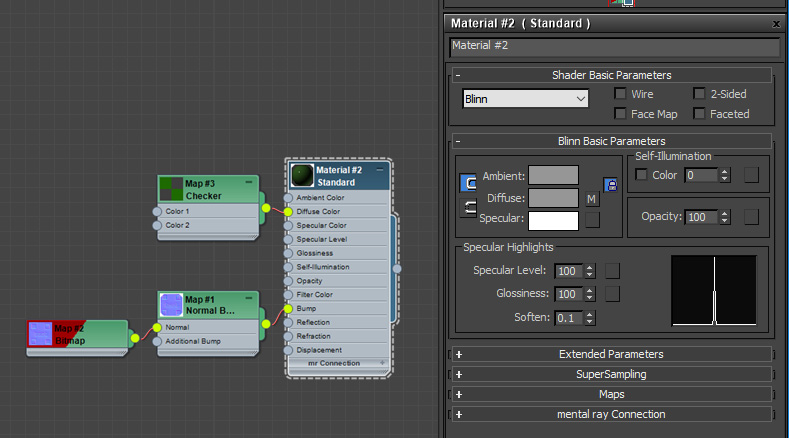Click the Diffuse Color input socket
Viewport: 789px width, 438px height.
coord(289,212)
